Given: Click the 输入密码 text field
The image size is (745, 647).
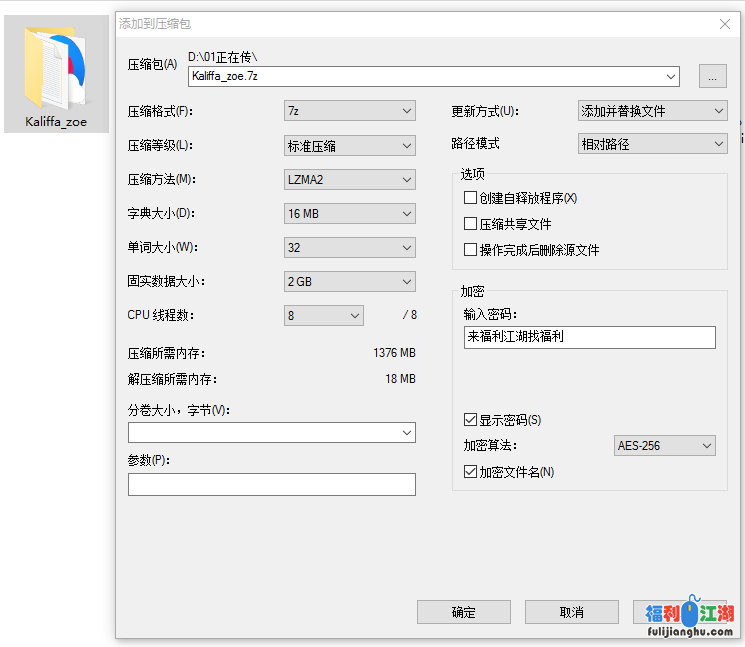Looking at the screenshot, I should [x=589, y=338].
